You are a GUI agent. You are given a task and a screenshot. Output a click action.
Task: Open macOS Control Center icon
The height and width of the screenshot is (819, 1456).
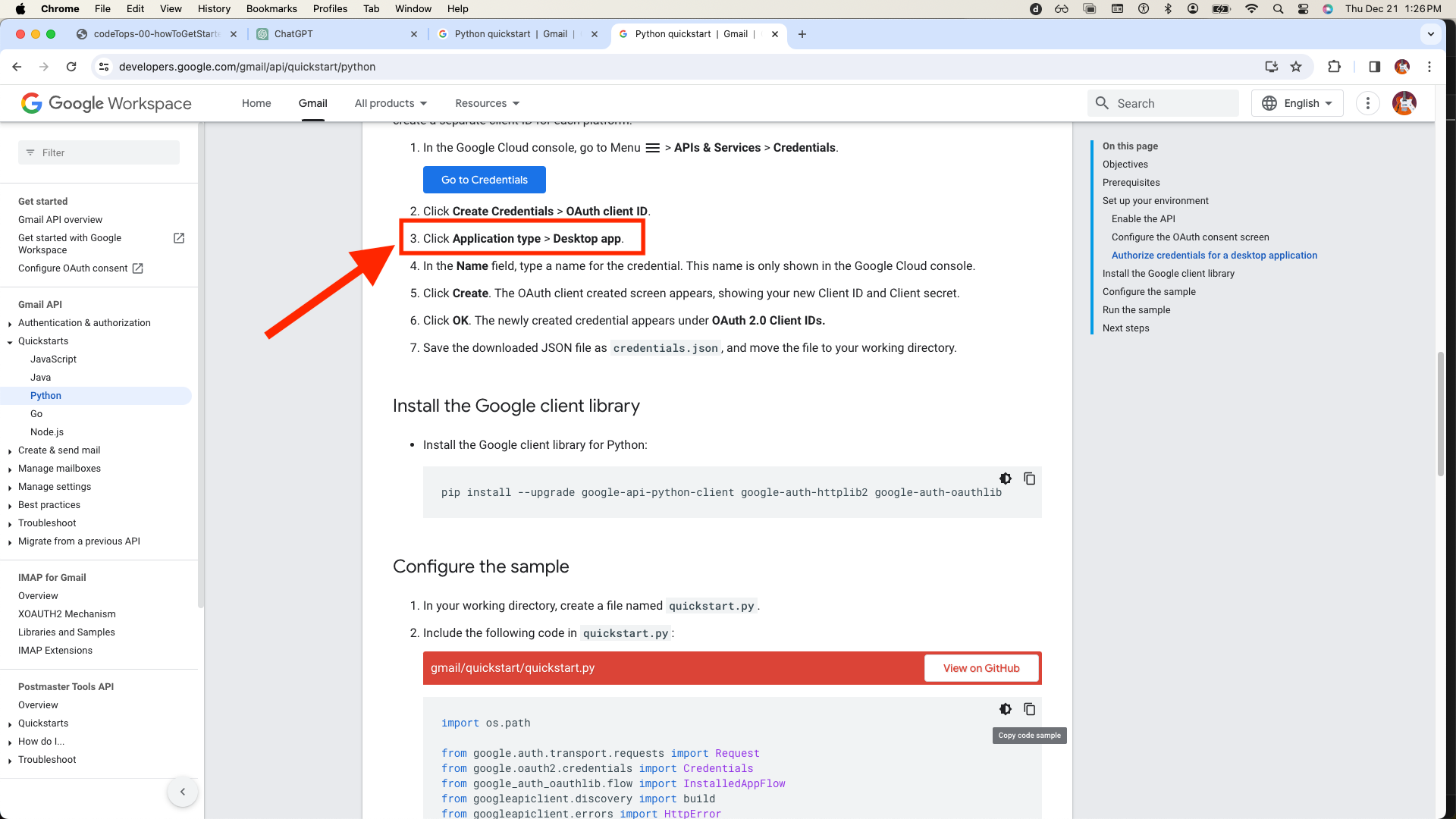coord(1303,9)
